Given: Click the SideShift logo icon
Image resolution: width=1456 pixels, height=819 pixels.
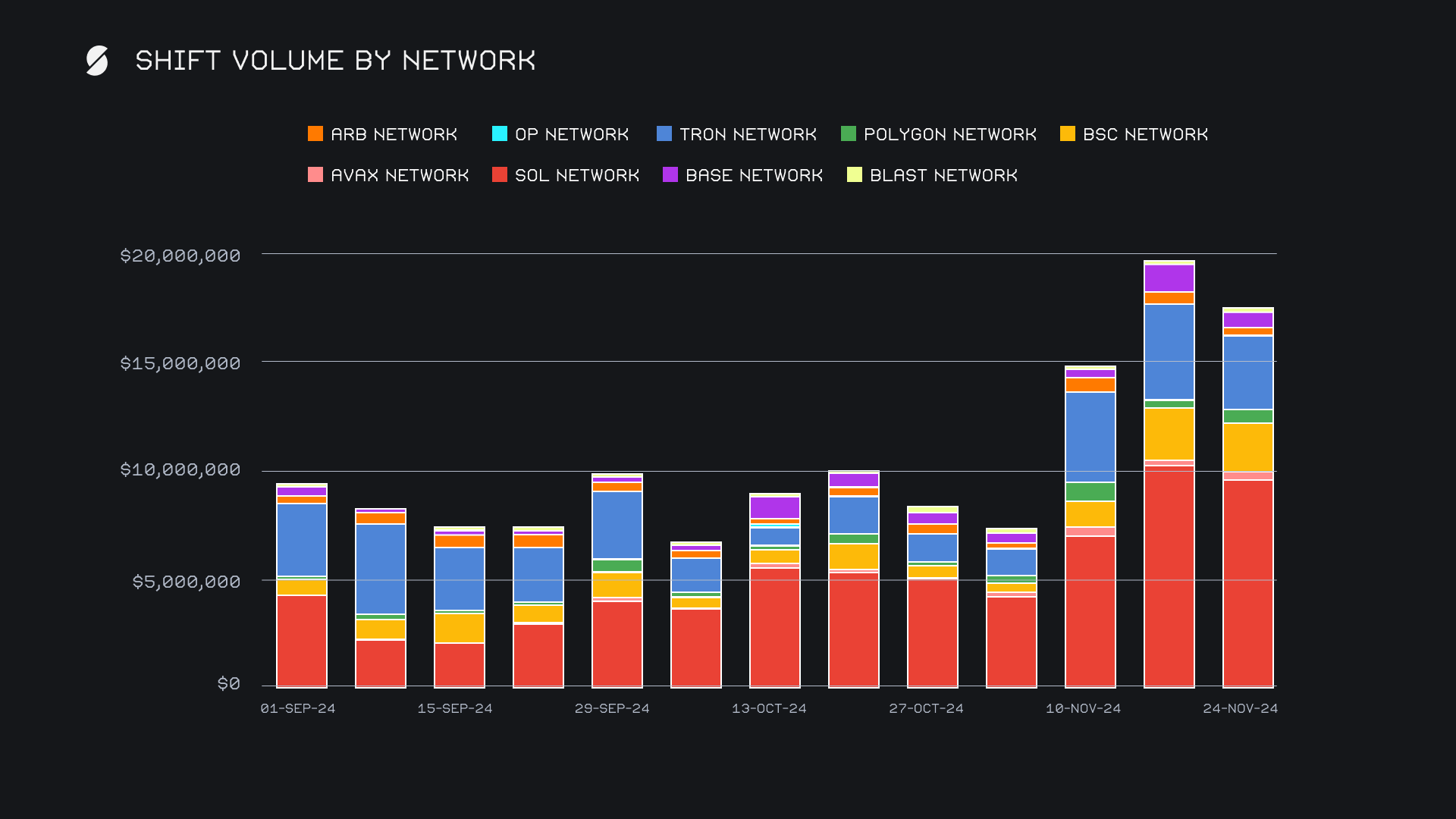Looking at the screenshot, I should click(x=97, y=61).
